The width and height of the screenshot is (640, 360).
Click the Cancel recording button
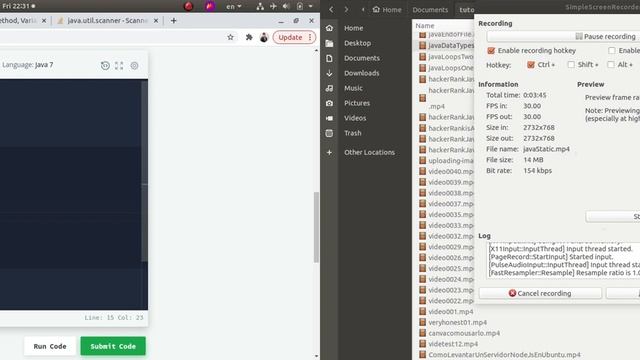(540, 293)
